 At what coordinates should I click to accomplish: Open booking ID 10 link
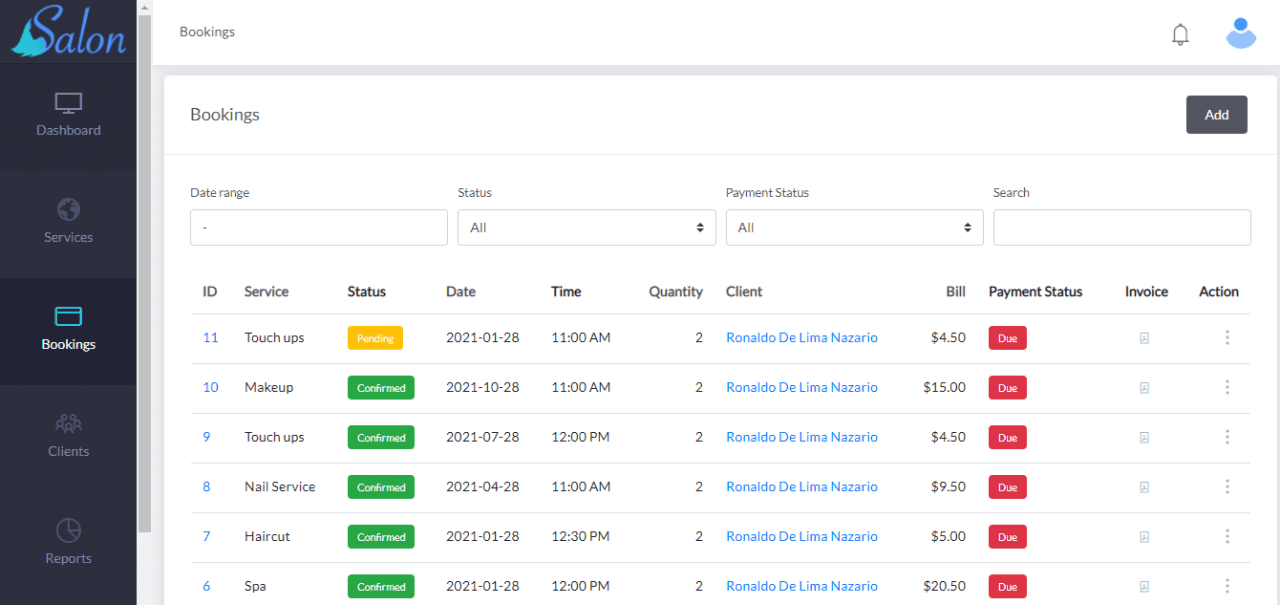point(210,388)
